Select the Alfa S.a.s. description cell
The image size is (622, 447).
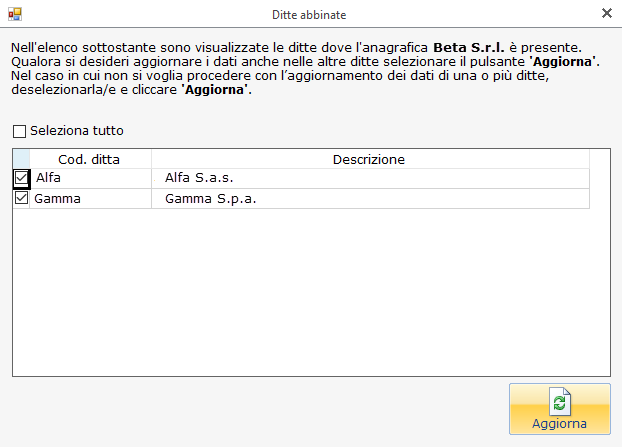370,178
